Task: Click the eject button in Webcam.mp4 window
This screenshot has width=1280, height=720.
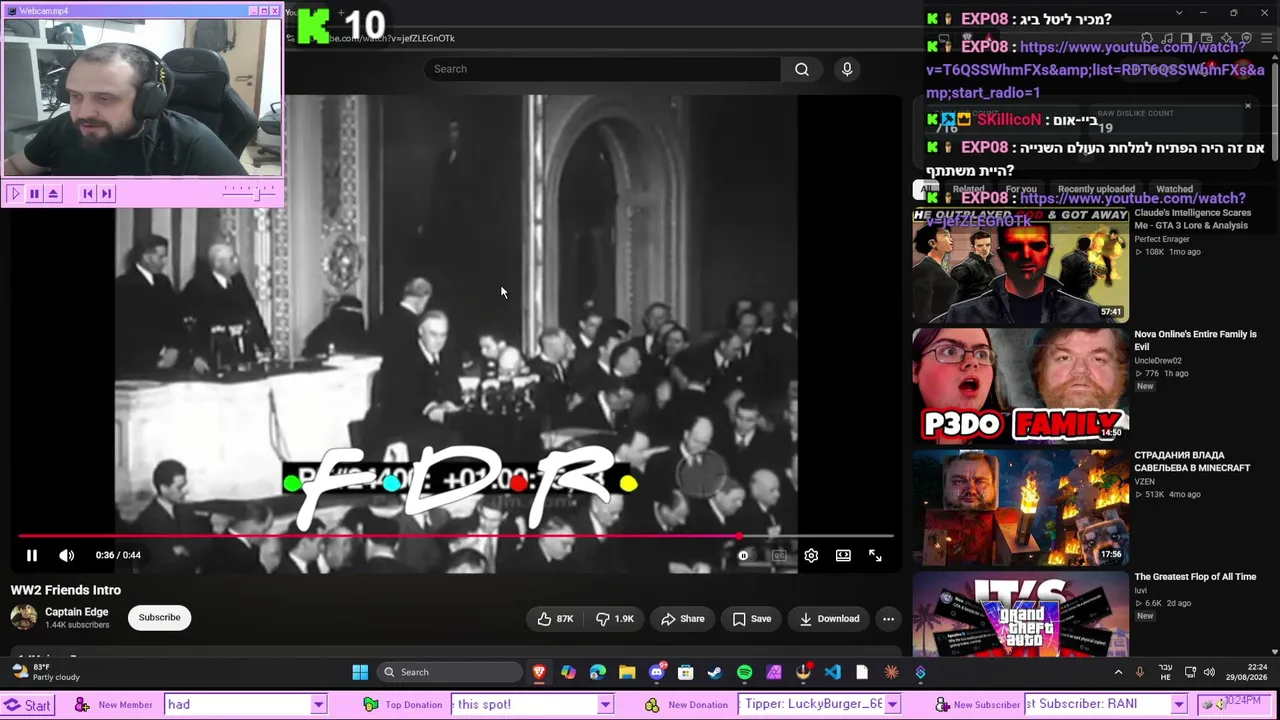Action: [x=53, y=194]
